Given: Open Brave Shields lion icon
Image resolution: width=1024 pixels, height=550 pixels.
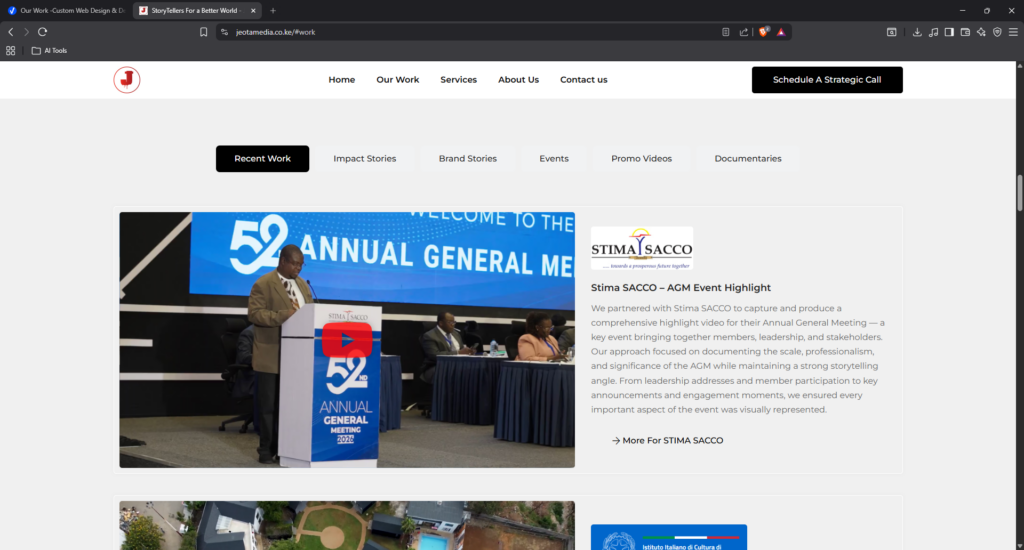Looking at the screenshot, I should point(763,31).
